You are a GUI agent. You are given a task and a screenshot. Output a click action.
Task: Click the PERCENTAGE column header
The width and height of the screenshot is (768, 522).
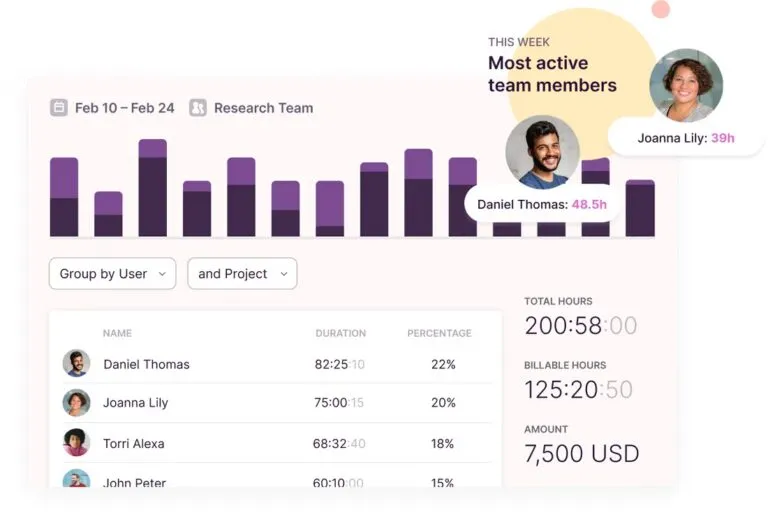[439, 333]
